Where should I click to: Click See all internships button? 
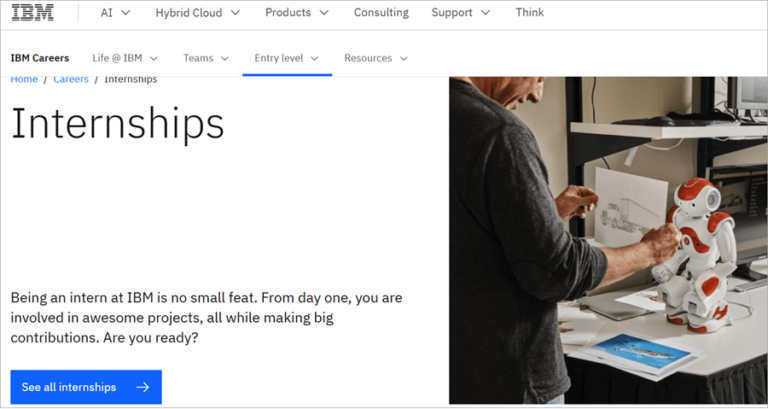(x=86, y=387)
